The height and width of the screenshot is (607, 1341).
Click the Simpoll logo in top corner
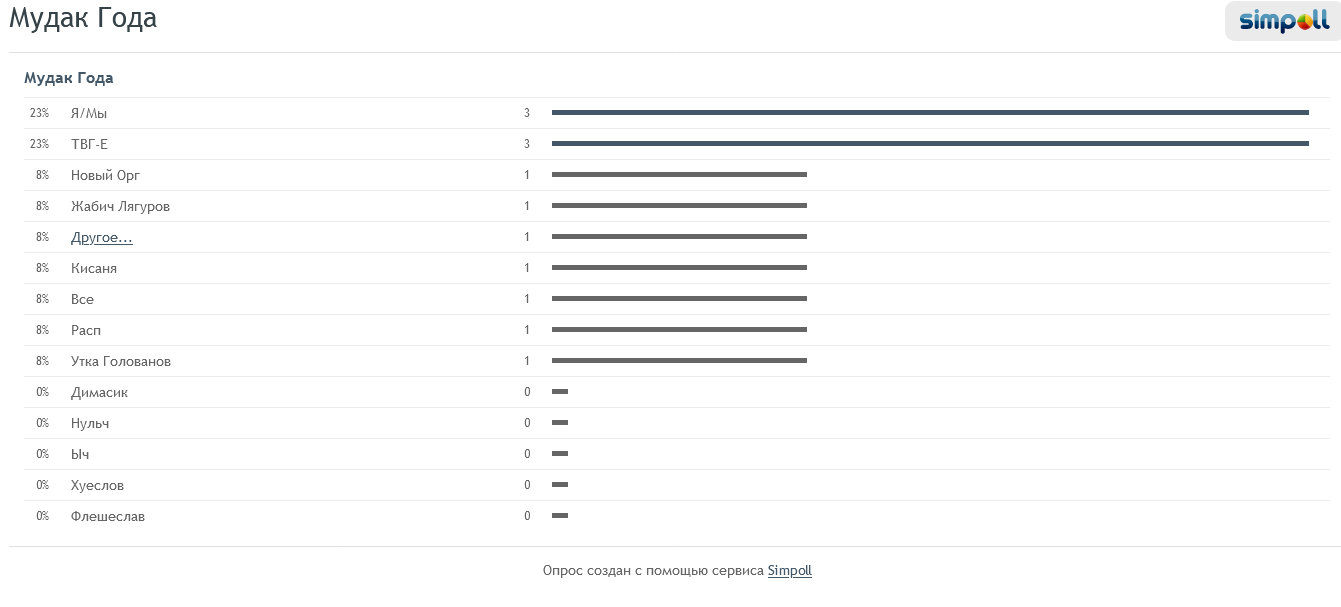(1283, 20)
